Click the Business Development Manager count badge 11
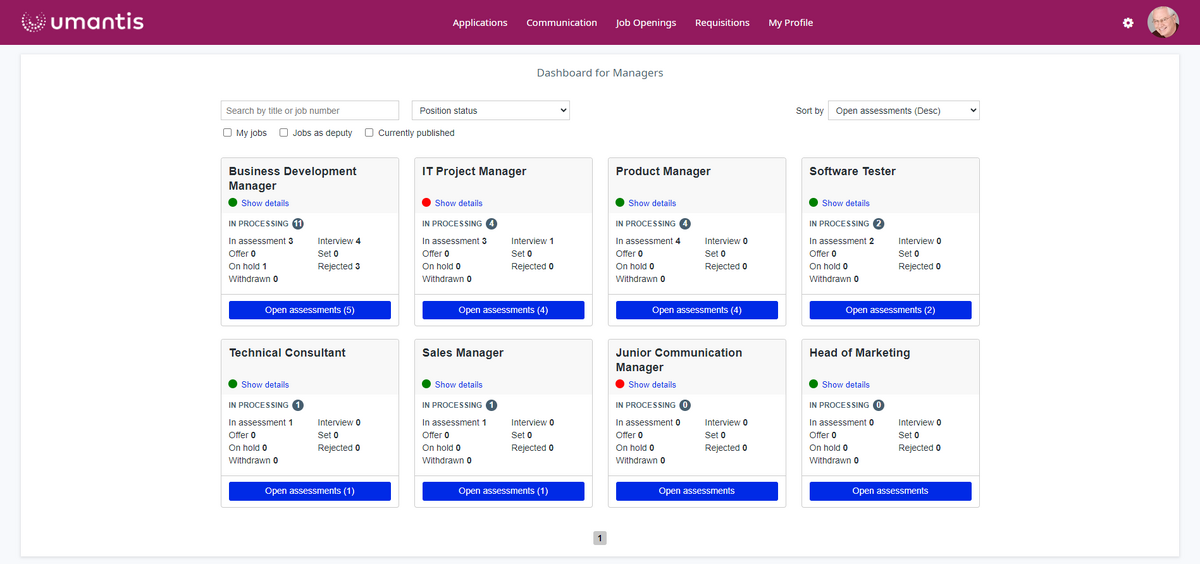 298,224
